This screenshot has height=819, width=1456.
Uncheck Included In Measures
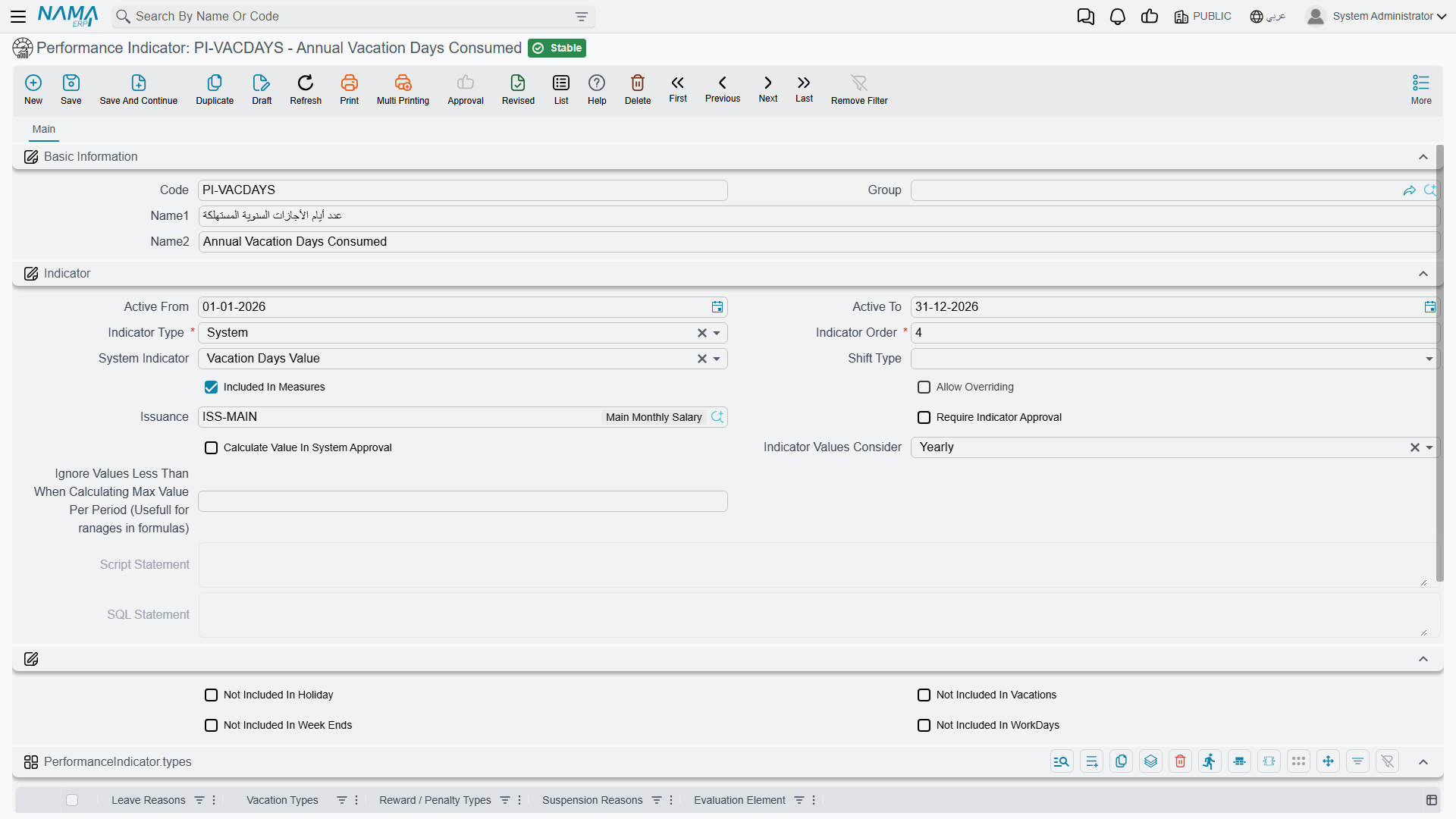pyautogui.click(x=212, y=388)
